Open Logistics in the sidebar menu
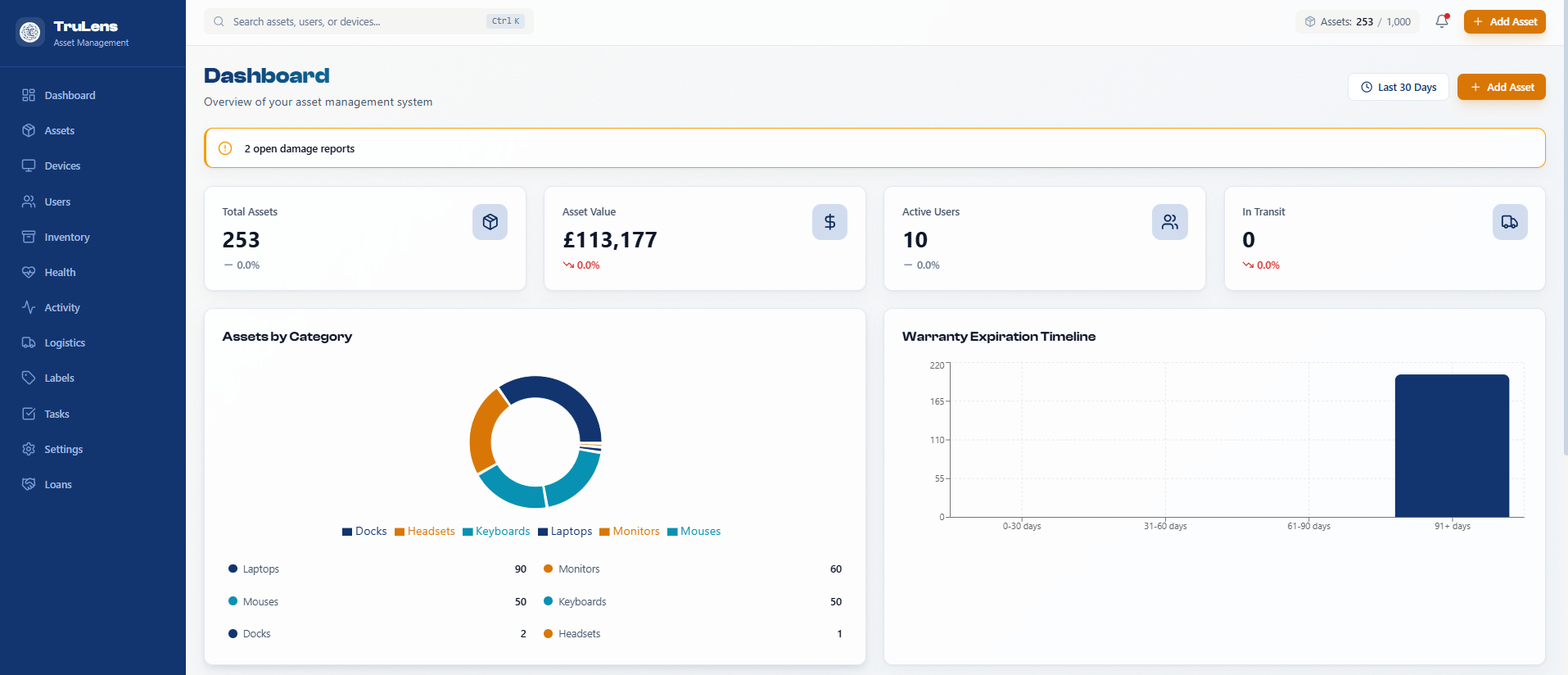The image size is (1568, 675). coord(93,342)
